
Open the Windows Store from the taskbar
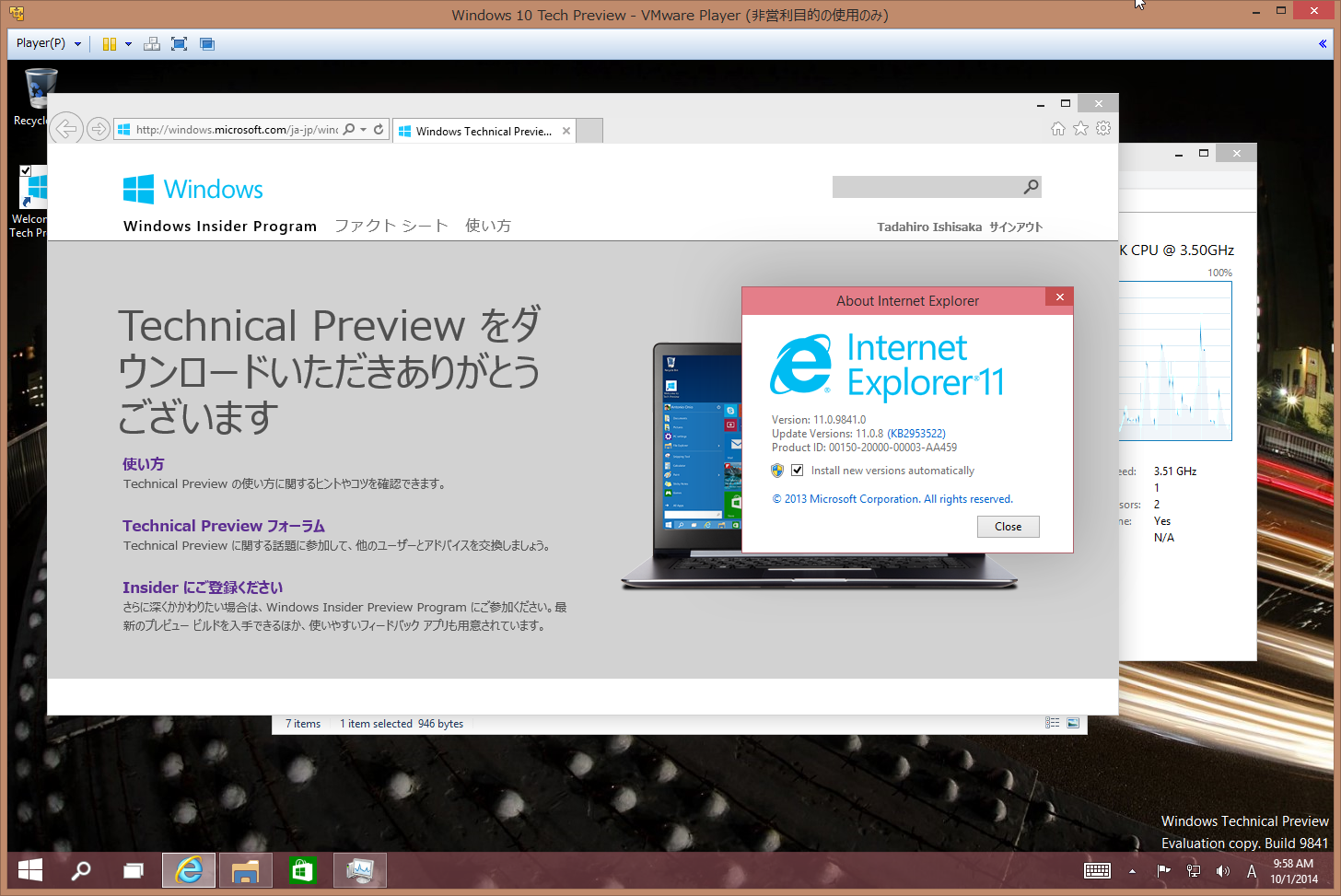[302, 870]
